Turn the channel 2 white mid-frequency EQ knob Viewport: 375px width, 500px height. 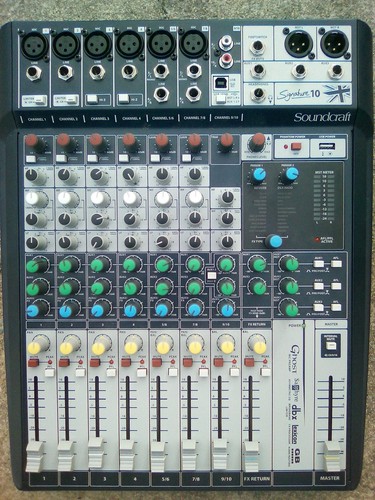pyautogui.click(x=65, y=198)
